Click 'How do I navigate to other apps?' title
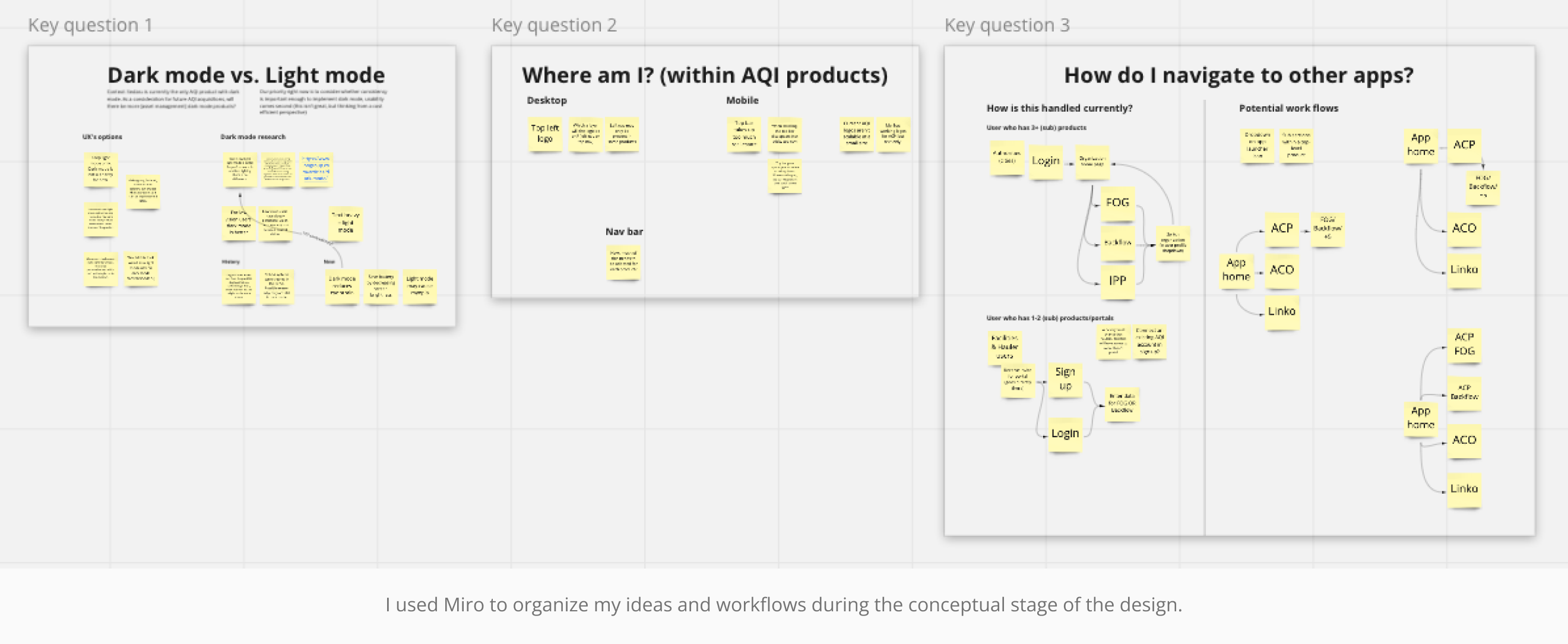This screenshot has height=644, width=1568. pos(1238,75)
